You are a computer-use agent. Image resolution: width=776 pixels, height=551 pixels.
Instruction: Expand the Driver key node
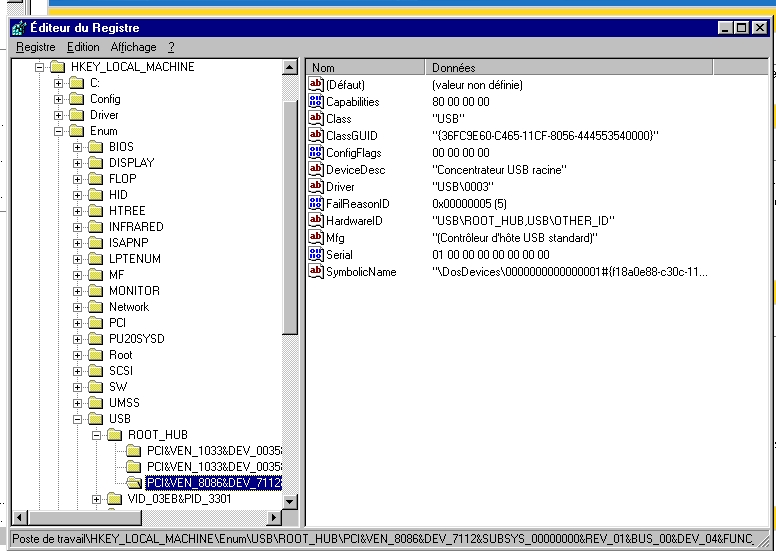(58, 115)
